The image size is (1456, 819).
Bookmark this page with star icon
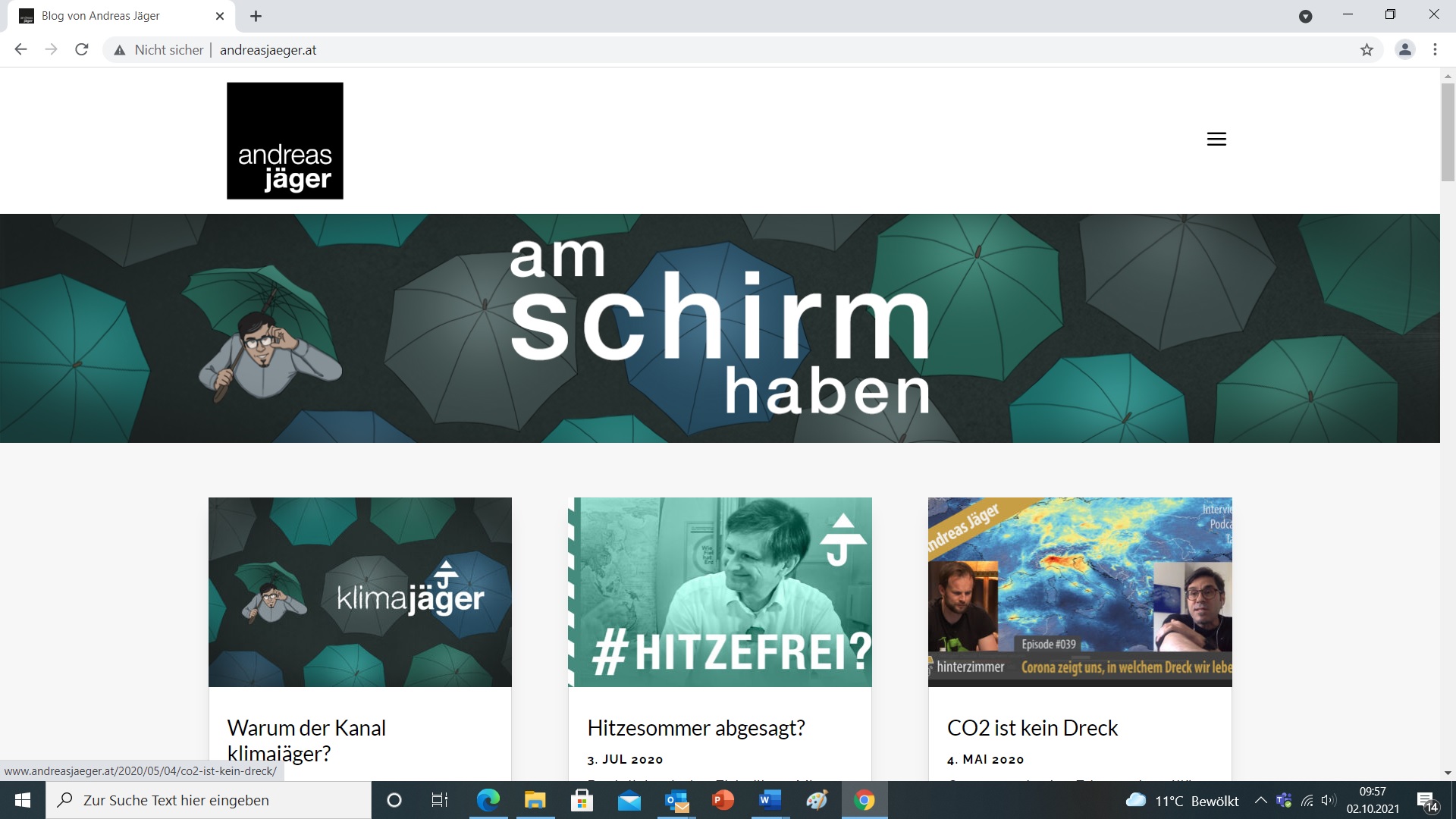click(1367, 50)
